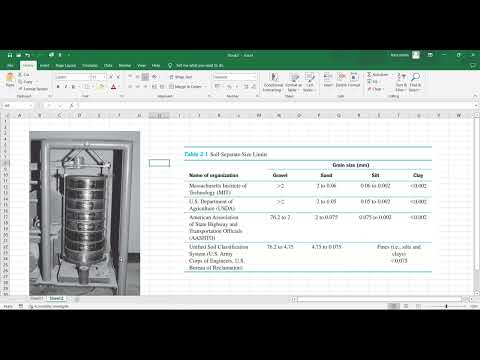The width and height of the screenshot is (480, 360).
Task: Switch to Page Layout view in status bar
Action: (x=406, y=306)
